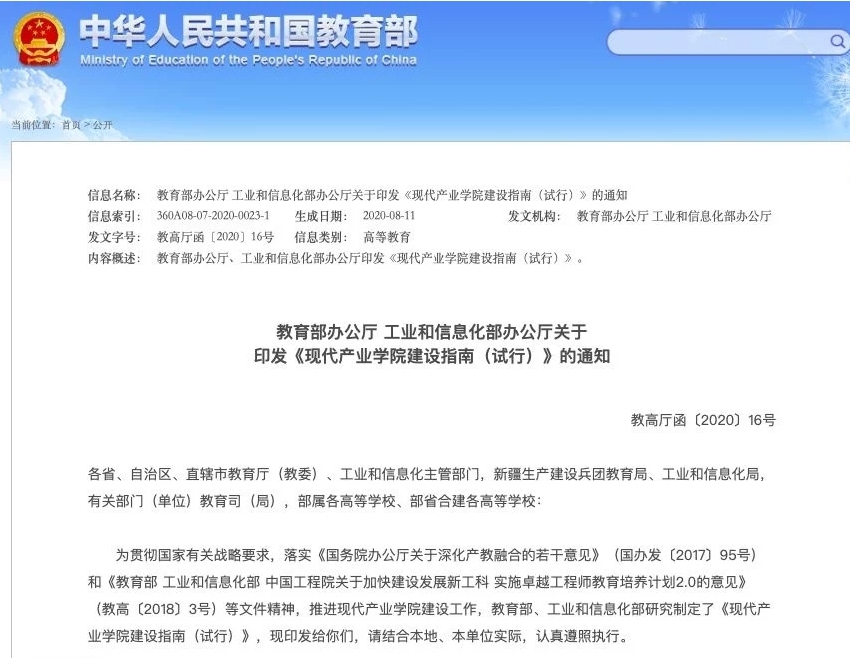Image resolution: width=850 pixels, height=658 pixels.
Task: Click addressee line starting 各省、自治区
Action: coord(427,474)
